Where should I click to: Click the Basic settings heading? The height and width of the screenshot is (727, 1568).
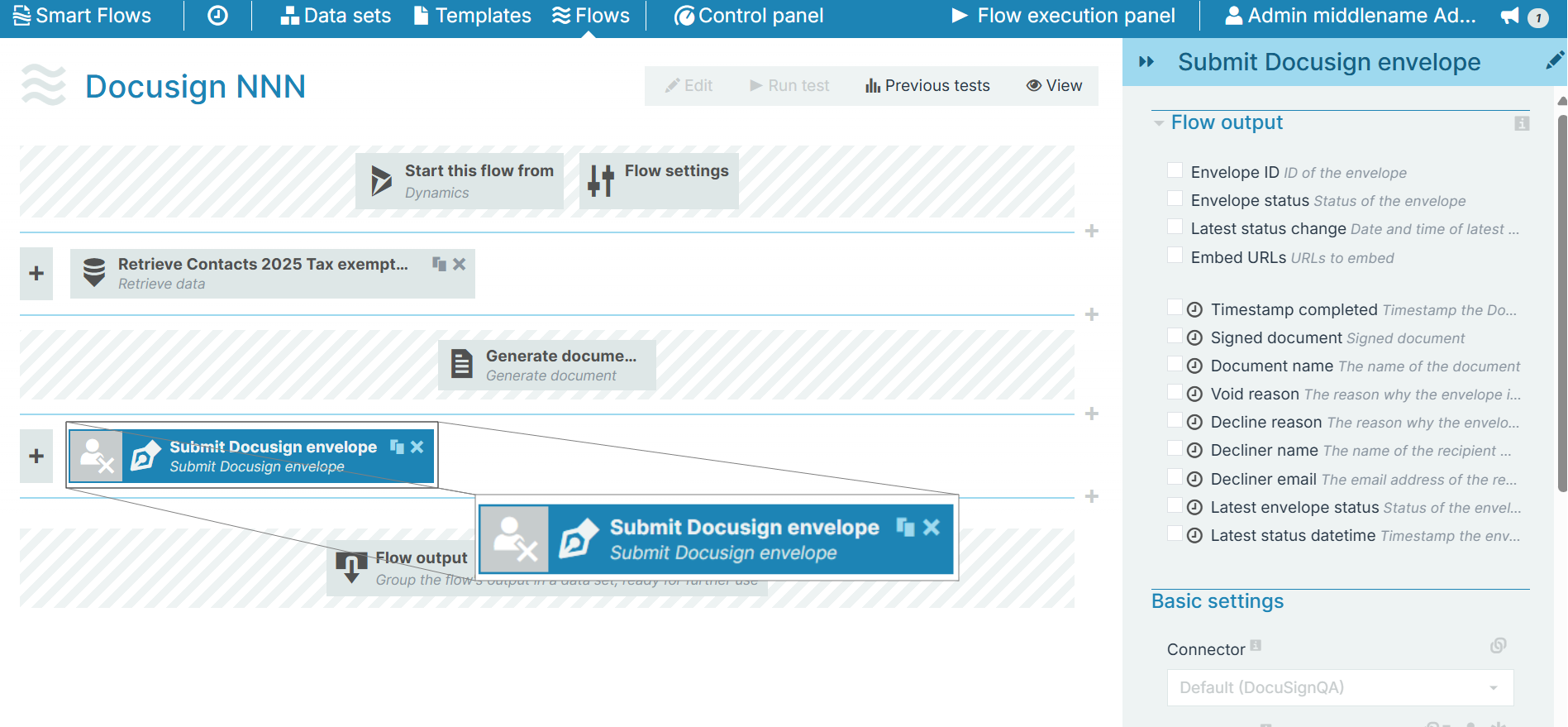coord(1218,601)
